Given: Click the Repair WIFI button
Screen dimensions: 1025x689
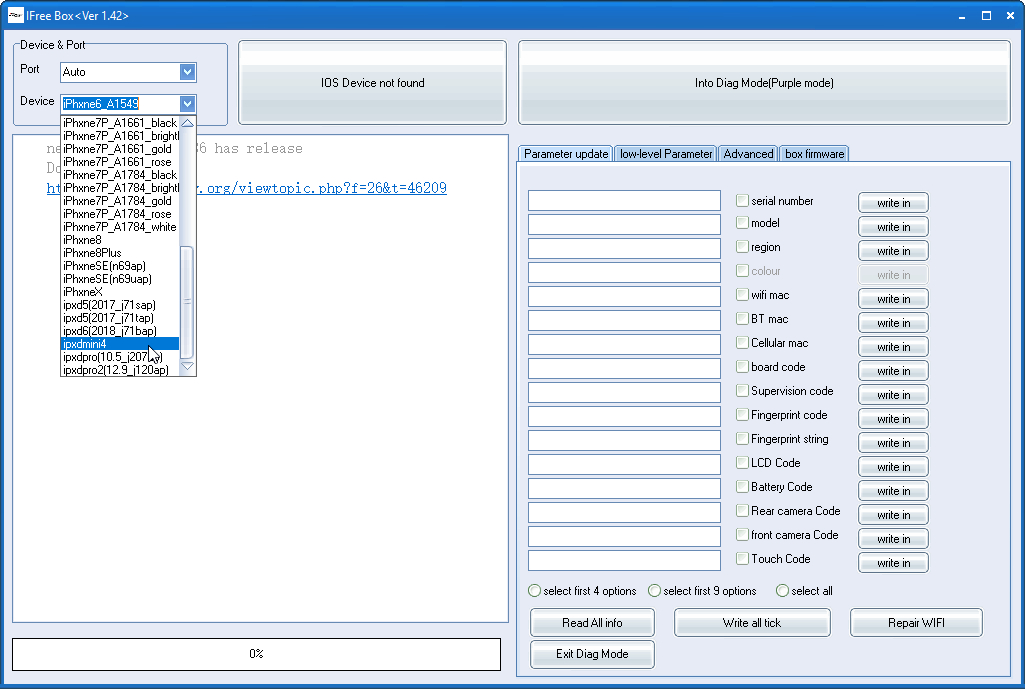Looking at the screenshot, I should 916,623.
